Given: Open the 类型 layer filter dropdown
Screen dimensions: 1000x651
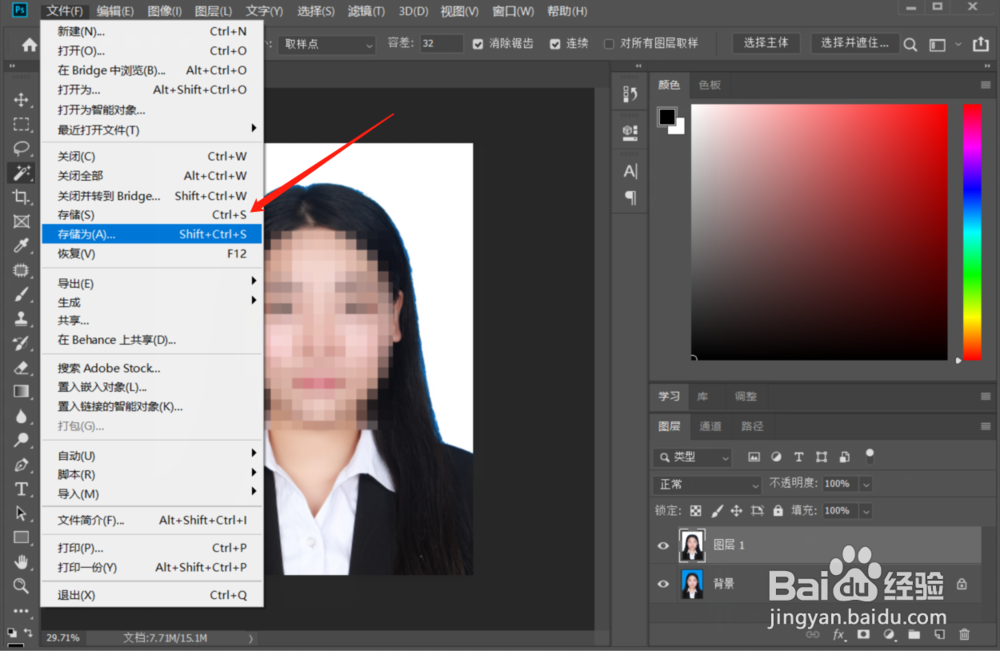Looking at the screenshot, I should [693, 457].
